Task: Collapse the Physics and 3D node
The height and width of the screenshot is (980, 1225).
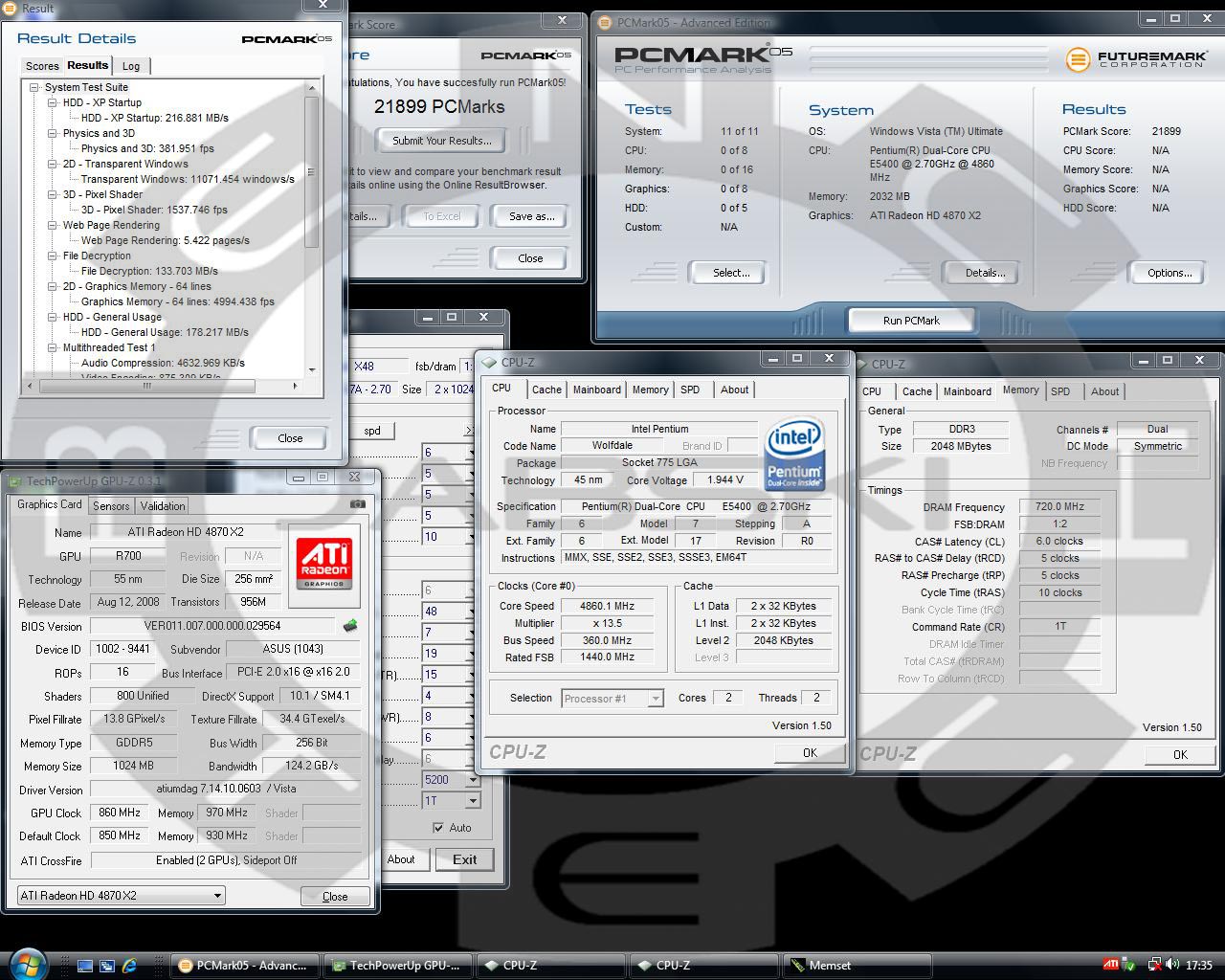Action: point(53,133)
